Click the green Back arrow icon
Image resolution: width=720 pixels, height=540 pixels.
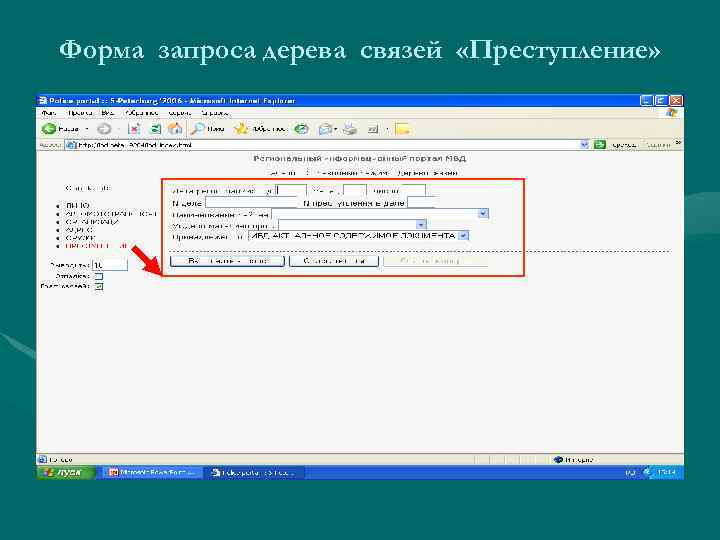[x=49, y=129]
